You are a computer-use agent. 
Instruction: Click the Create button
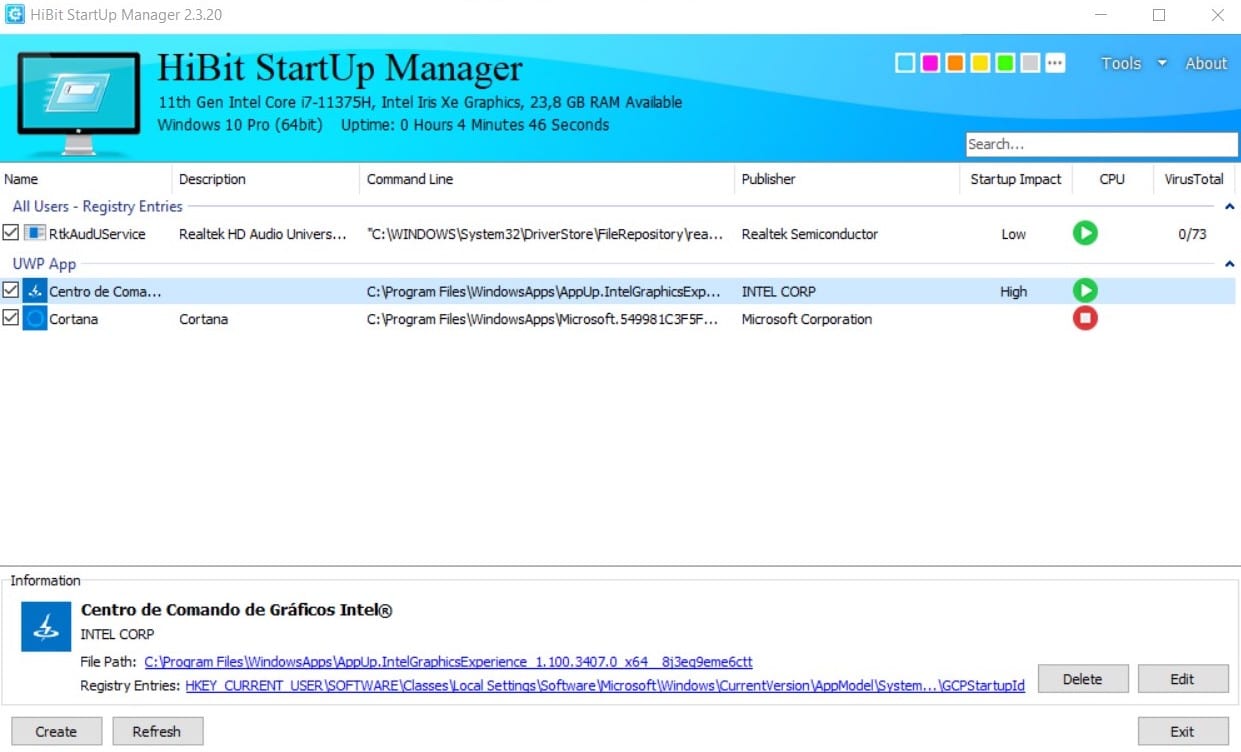[56, 731]
